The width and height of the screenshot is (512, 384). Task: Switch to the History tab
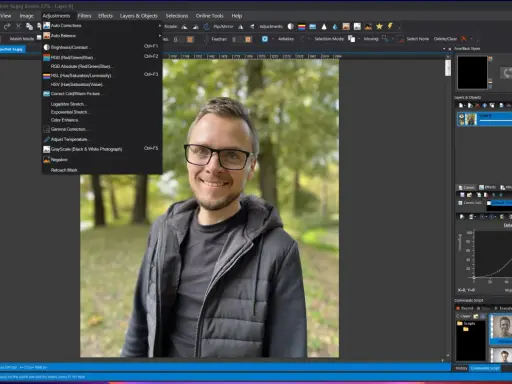pyautogui.click(x=461, y=368)
